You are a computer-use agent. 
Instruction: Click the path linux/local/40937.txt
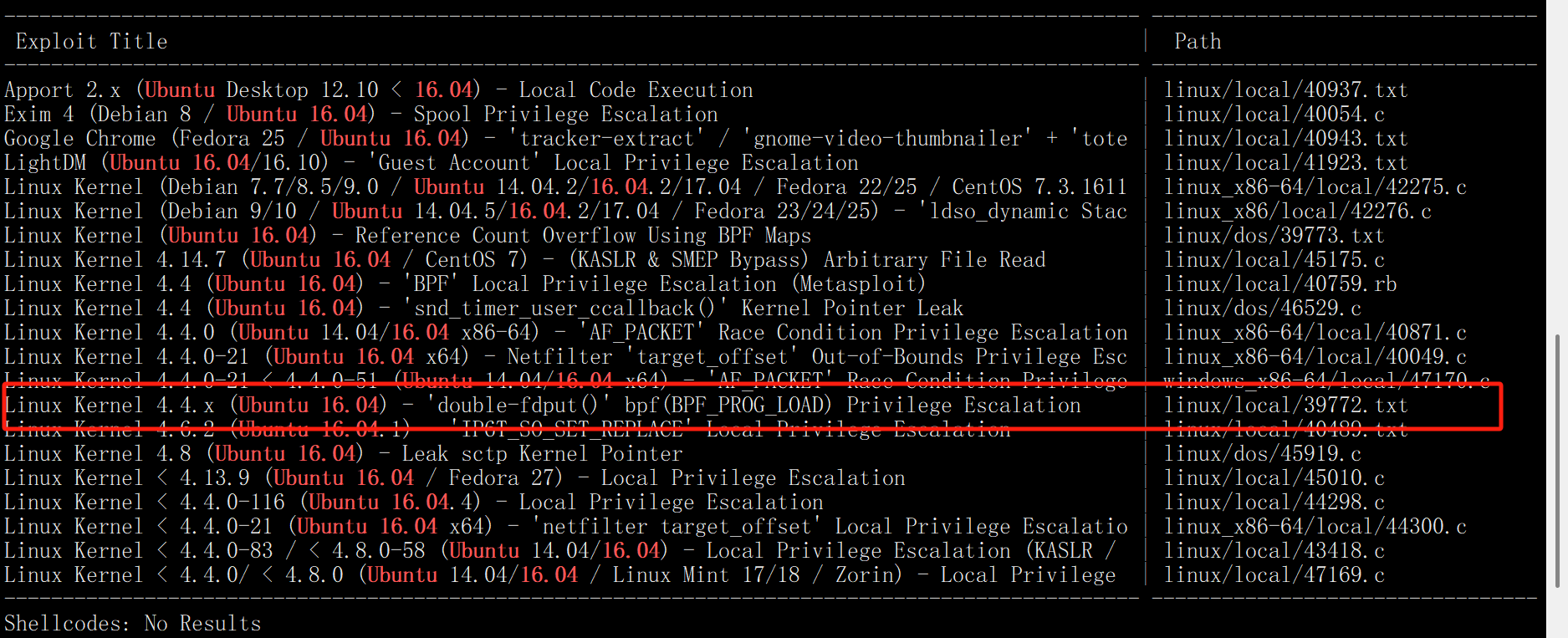[1286, 90]
